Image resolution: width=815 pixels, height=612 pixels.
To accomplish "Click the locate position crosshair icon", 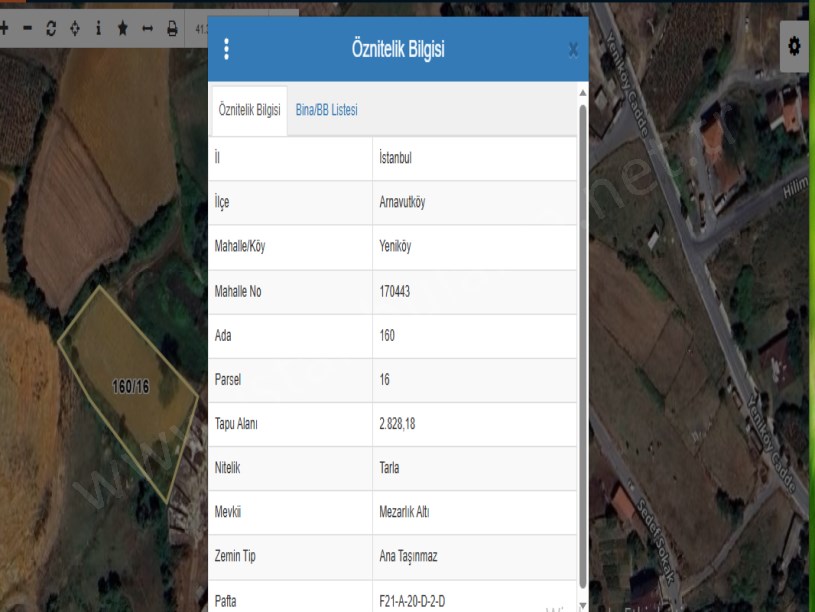I will (75, 28).
